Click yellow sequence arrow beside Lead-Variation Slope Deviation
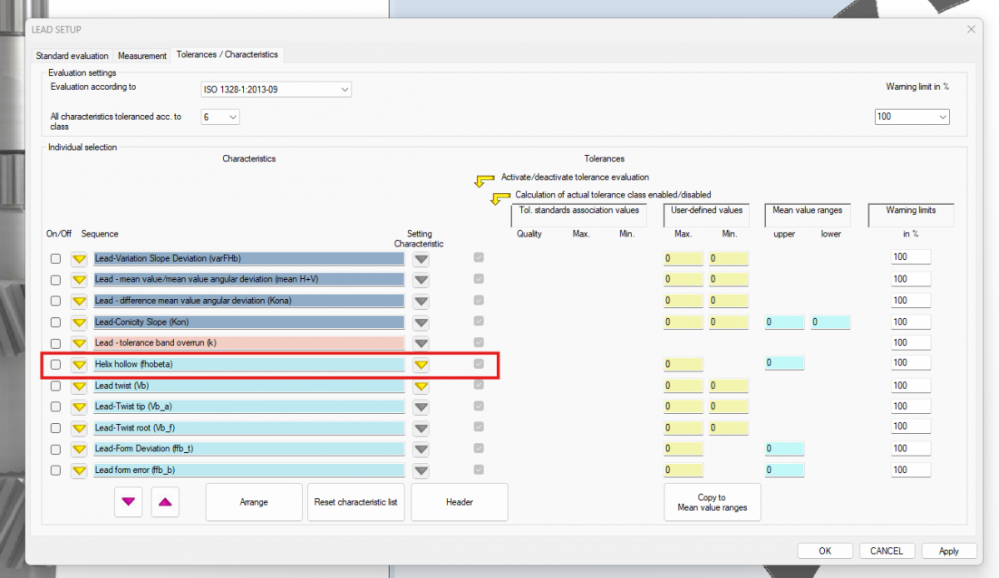 click(79, 259)
